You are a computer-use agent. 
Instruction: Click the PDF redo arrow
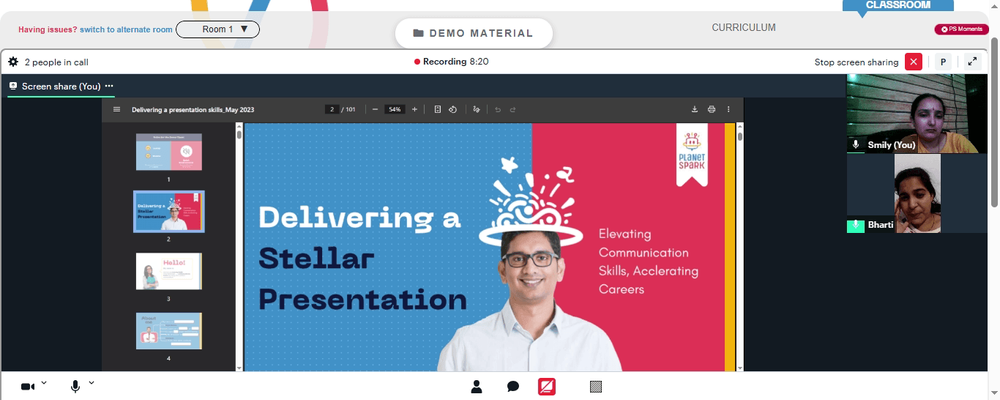(512, 109)
